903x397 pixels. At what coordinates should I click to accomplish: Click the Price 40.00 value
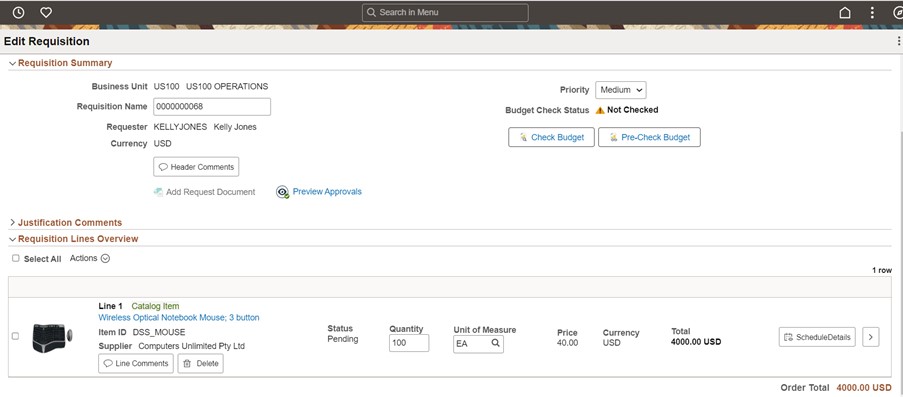click(567, 343)
